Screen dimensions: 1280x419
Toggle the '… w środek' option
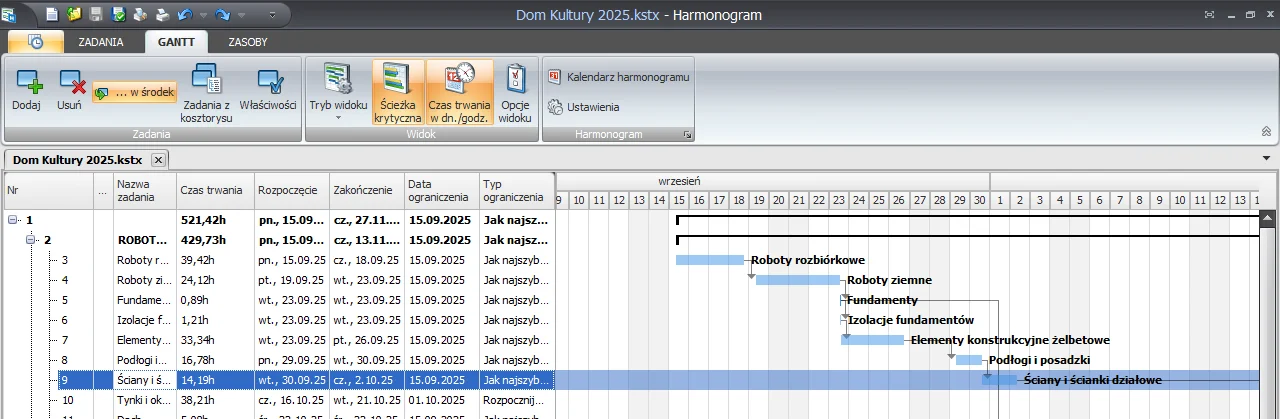(135, 92)
